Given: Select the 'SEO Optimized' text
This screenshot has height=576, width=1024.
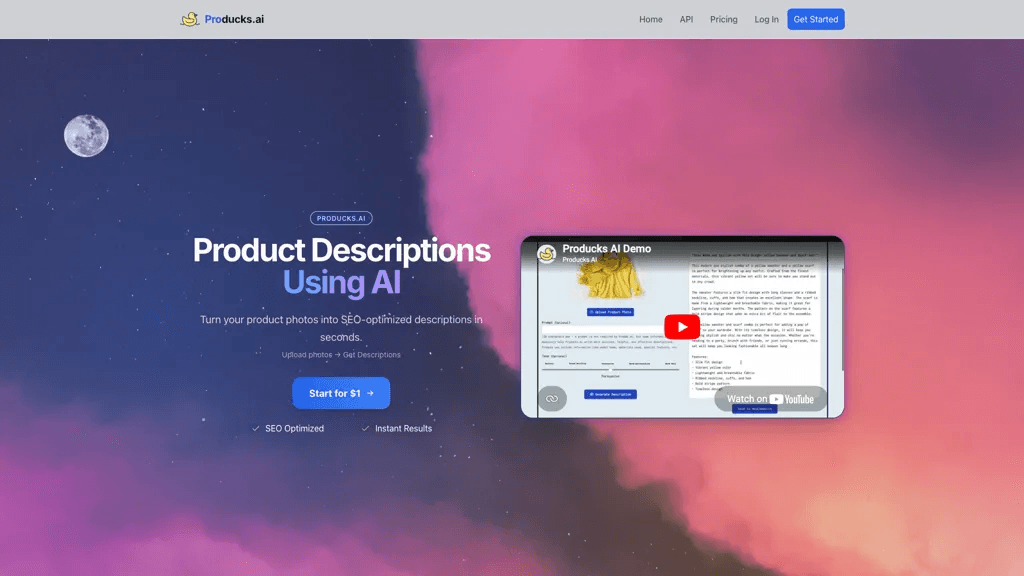Looking at the screenshot, I should tap(294, 428).
